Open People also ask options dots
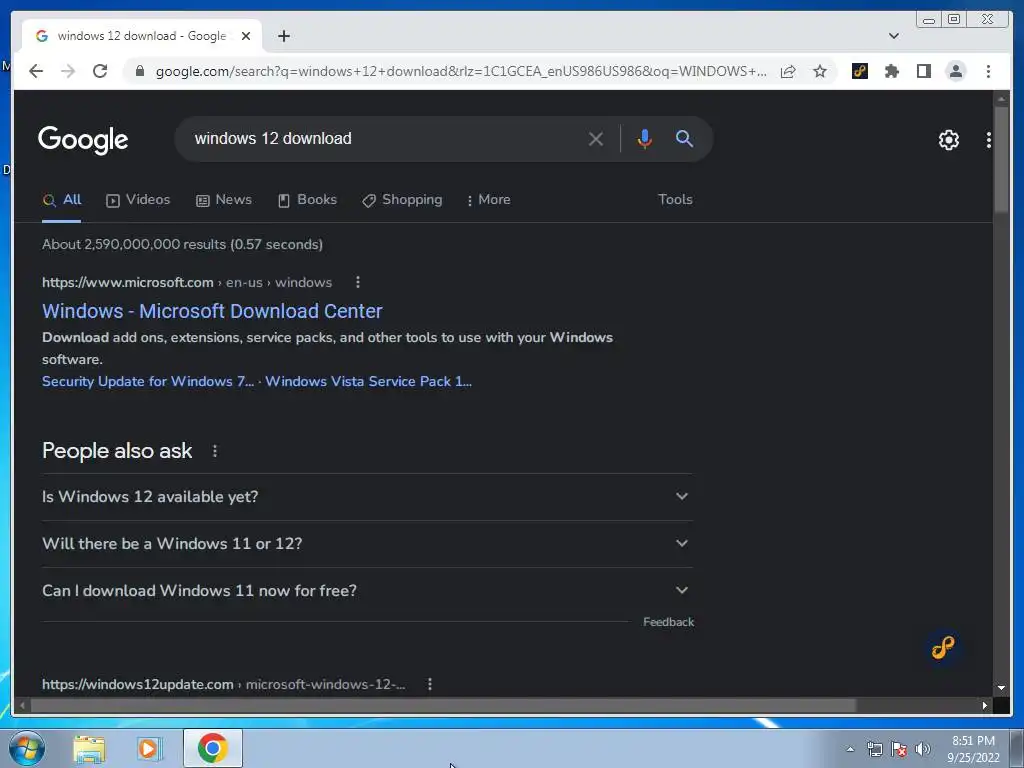Screen dimensions: 1024x768 coord(215,451)
